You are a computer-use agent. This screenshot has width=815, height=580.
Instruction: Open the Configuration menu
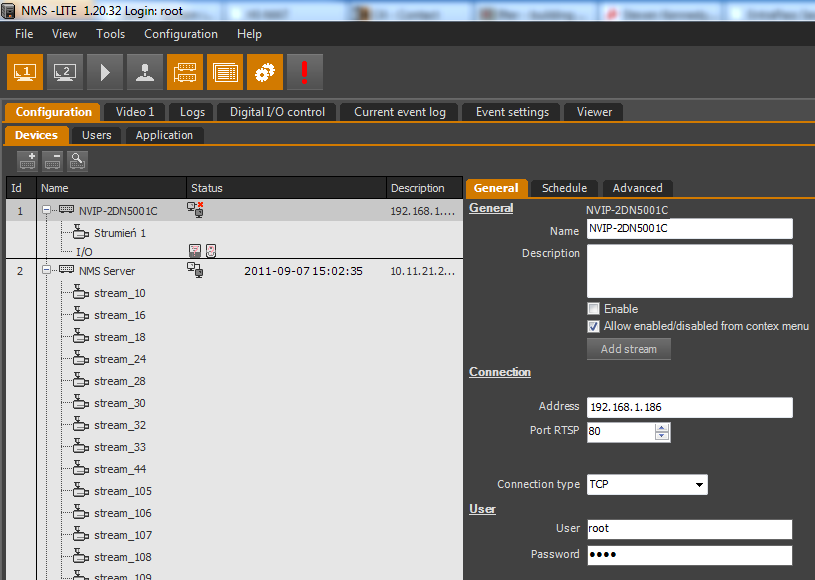coord(181,34)
